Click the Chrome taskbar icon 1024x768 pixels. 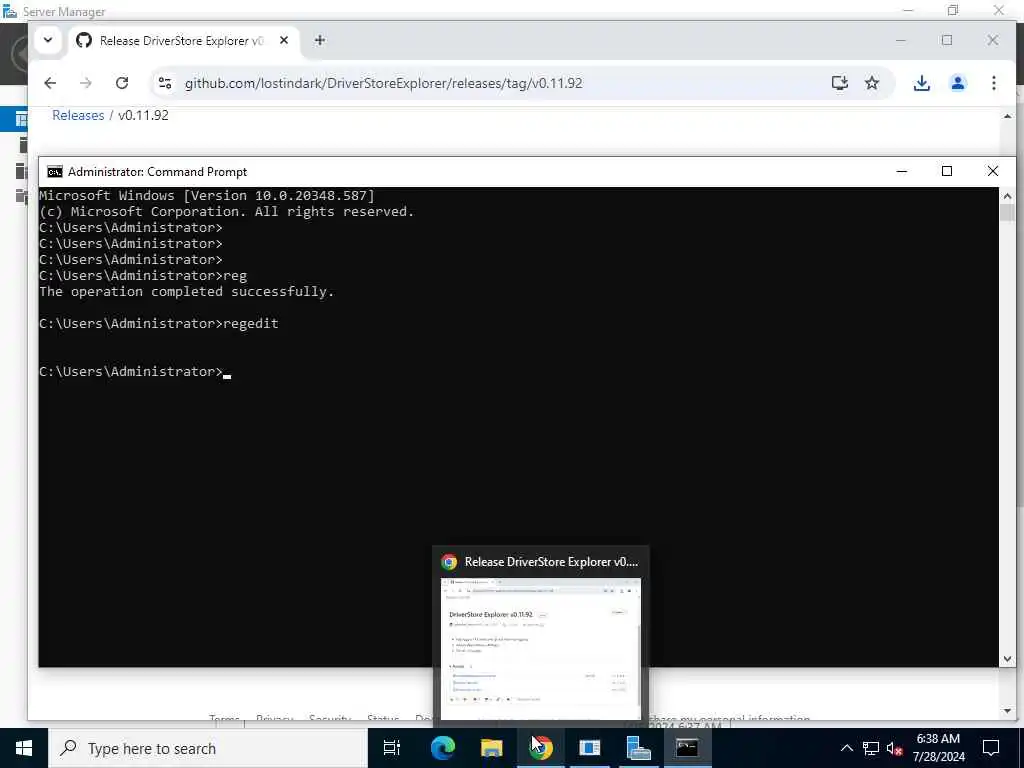[541, 748]
